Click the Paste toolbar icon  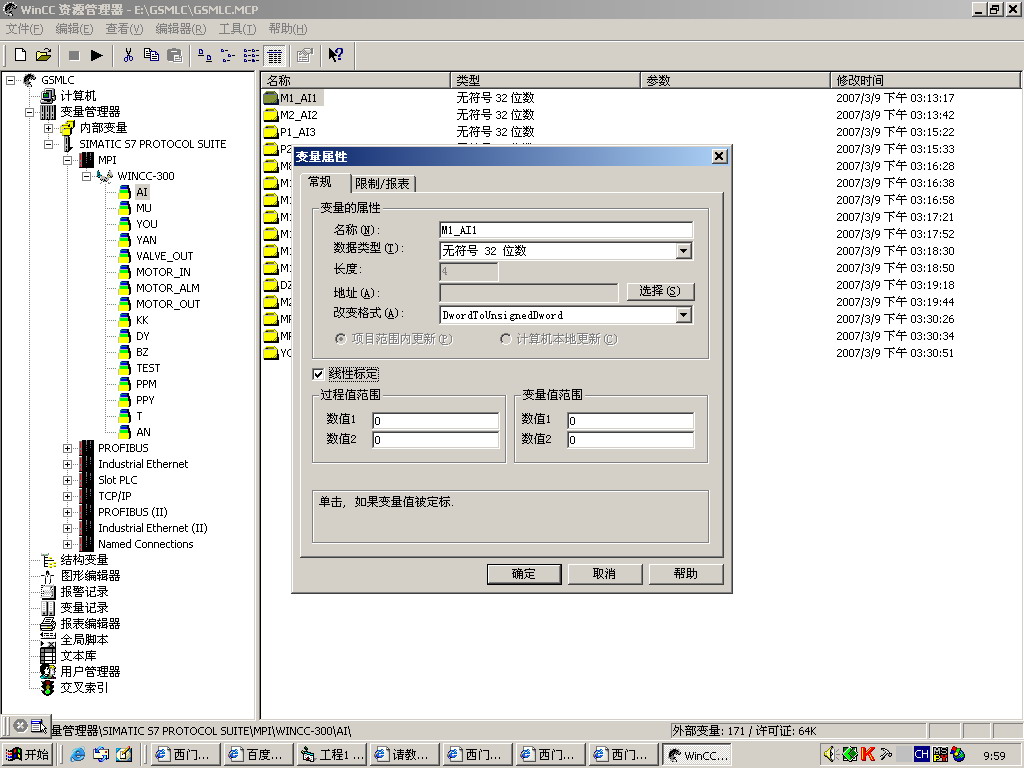(174, 56)
